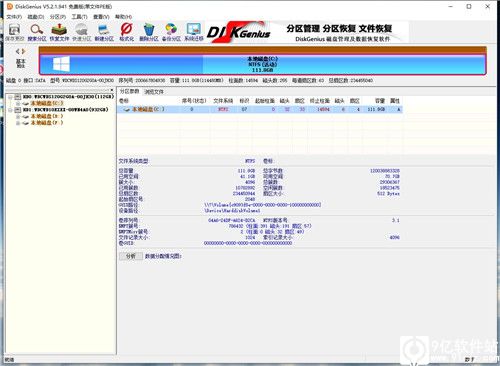Expand the first partition node under HD1
Screen dimensions: 500x366
(x=18, y=116)
